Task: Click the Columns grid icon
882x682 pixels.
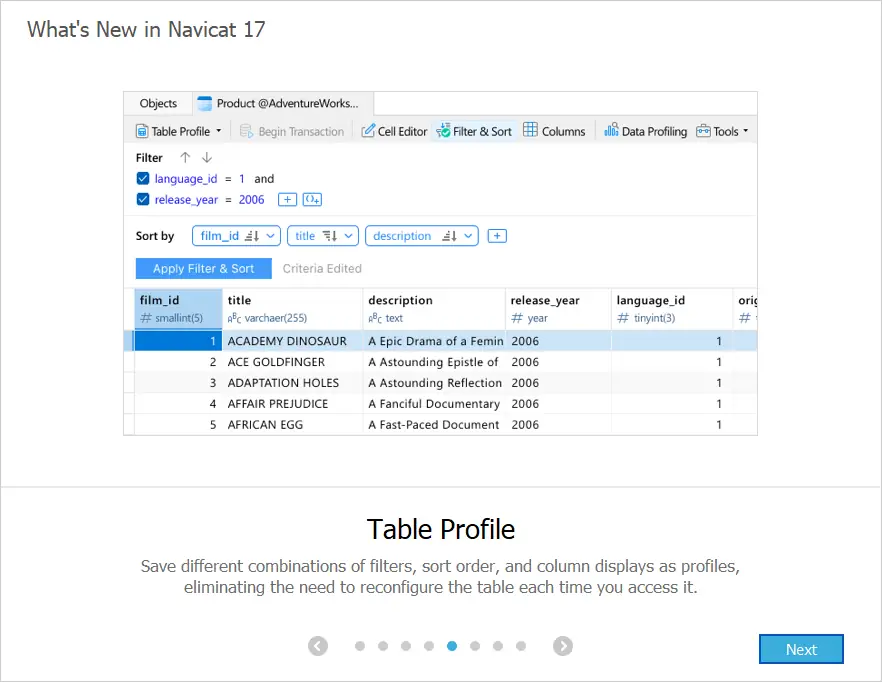Action: 531,131
